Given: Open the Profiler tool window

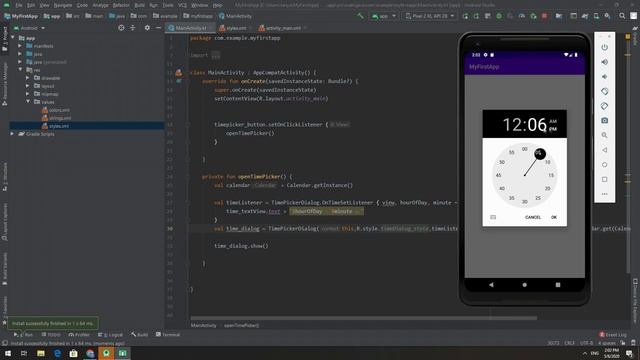Looking at the screenshot, I should coord(79,335).
